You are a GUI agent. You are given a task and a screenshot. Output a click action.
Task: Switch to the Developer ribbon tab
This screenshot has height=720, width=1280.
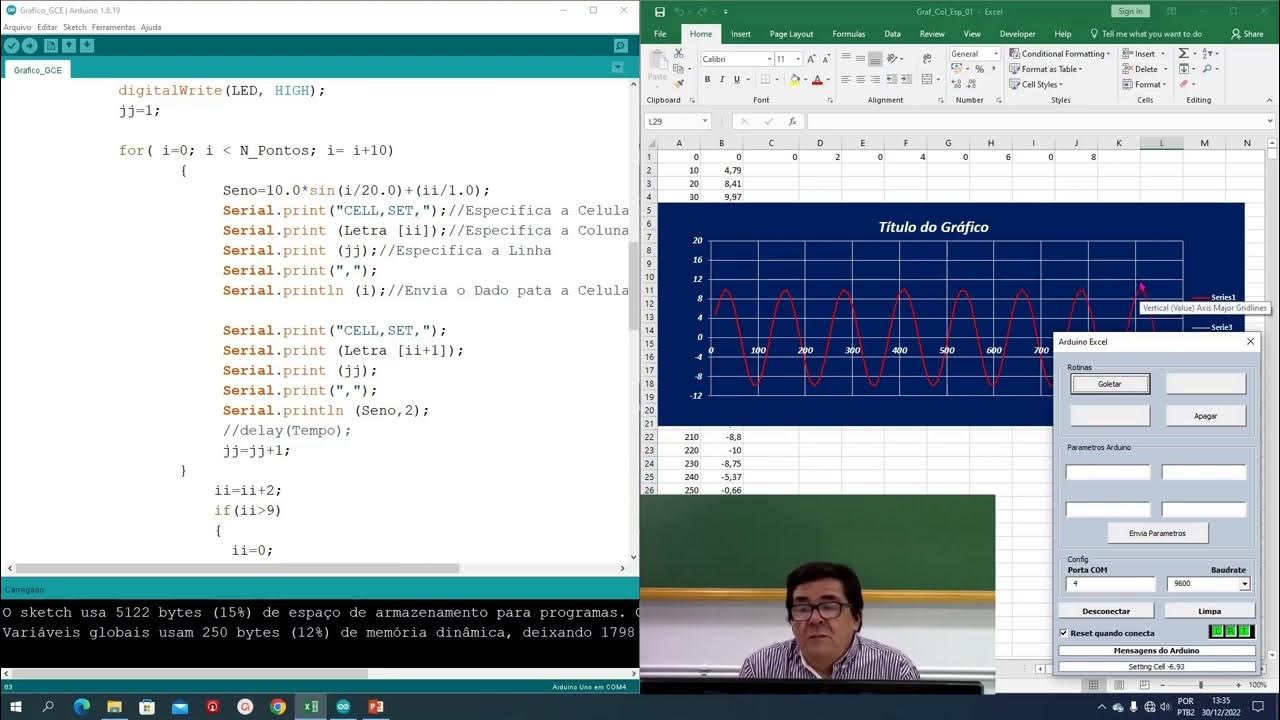coord(1018,34)
